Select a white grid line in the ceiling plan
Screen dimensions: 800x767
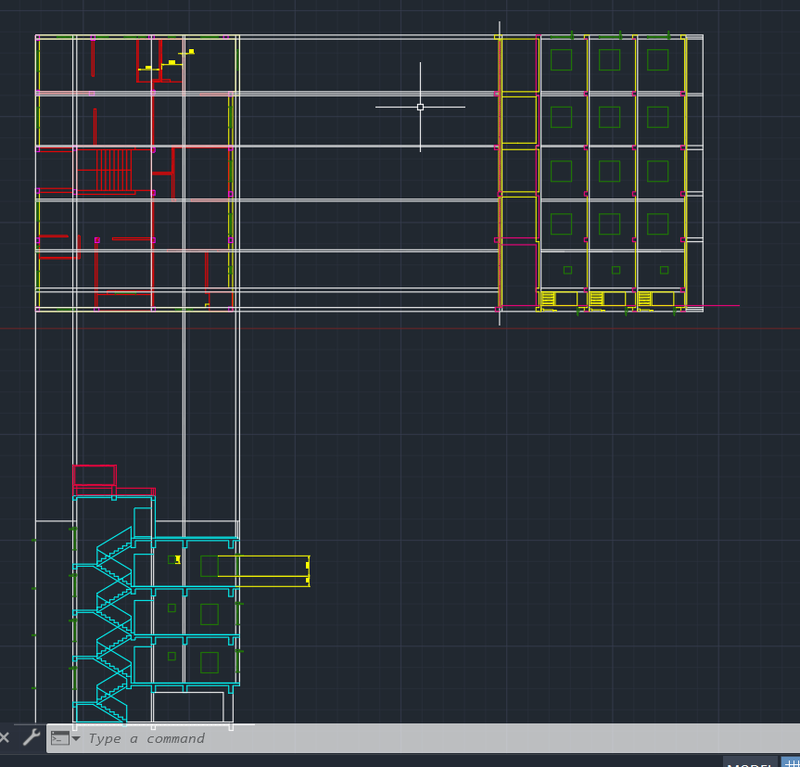pyautogui.click(x=350, y=92)
